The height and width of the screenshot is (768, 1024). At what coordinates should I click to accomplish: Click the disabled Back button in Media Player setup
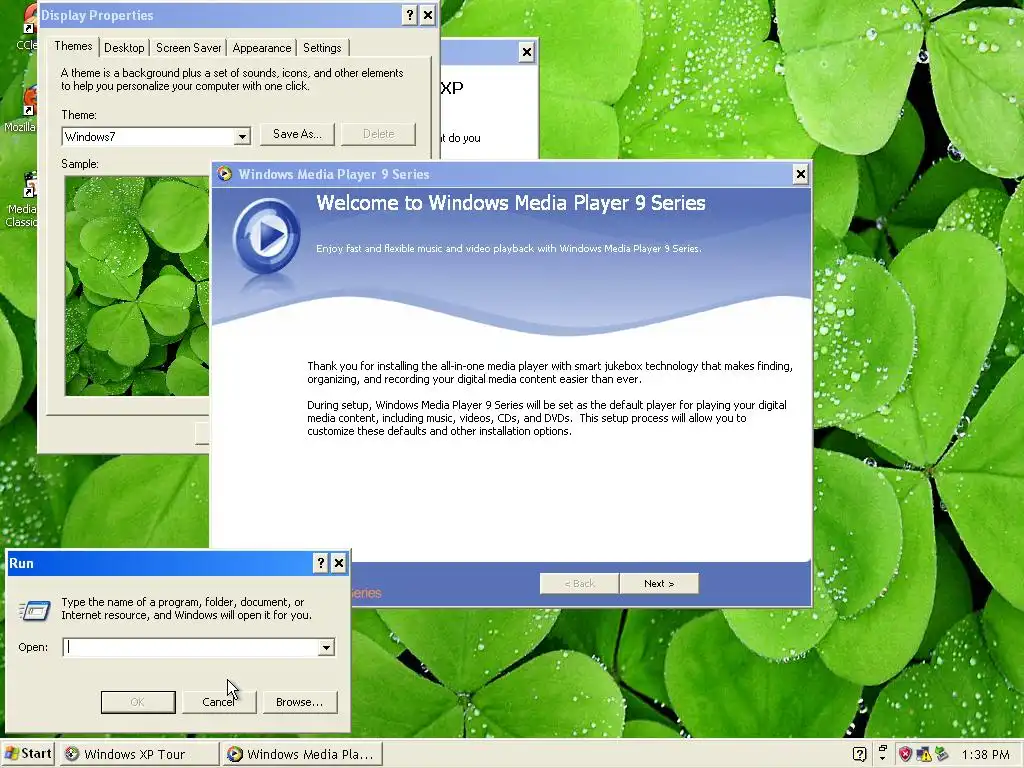(x=579, y=583)
